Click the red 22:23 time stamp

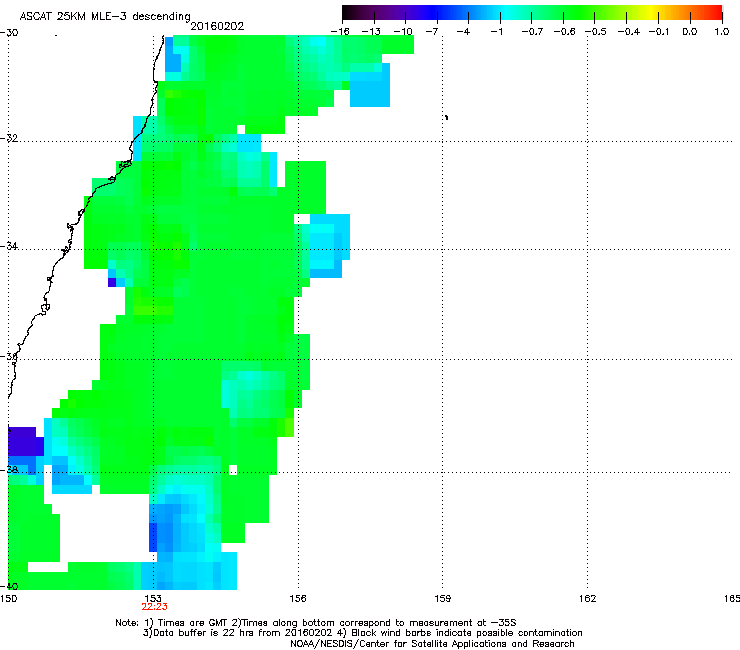click(154, 607)
